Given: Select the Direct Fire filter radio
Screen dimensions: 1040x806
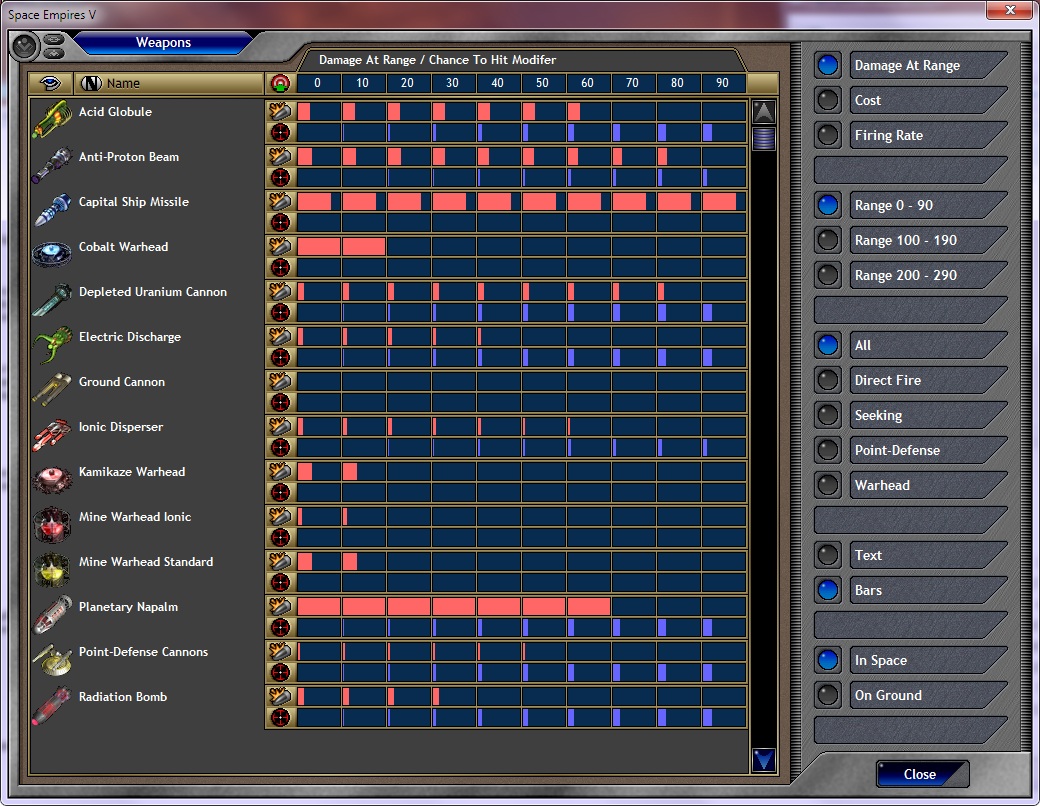Looking at the screenshot, I should click(828, 380).
